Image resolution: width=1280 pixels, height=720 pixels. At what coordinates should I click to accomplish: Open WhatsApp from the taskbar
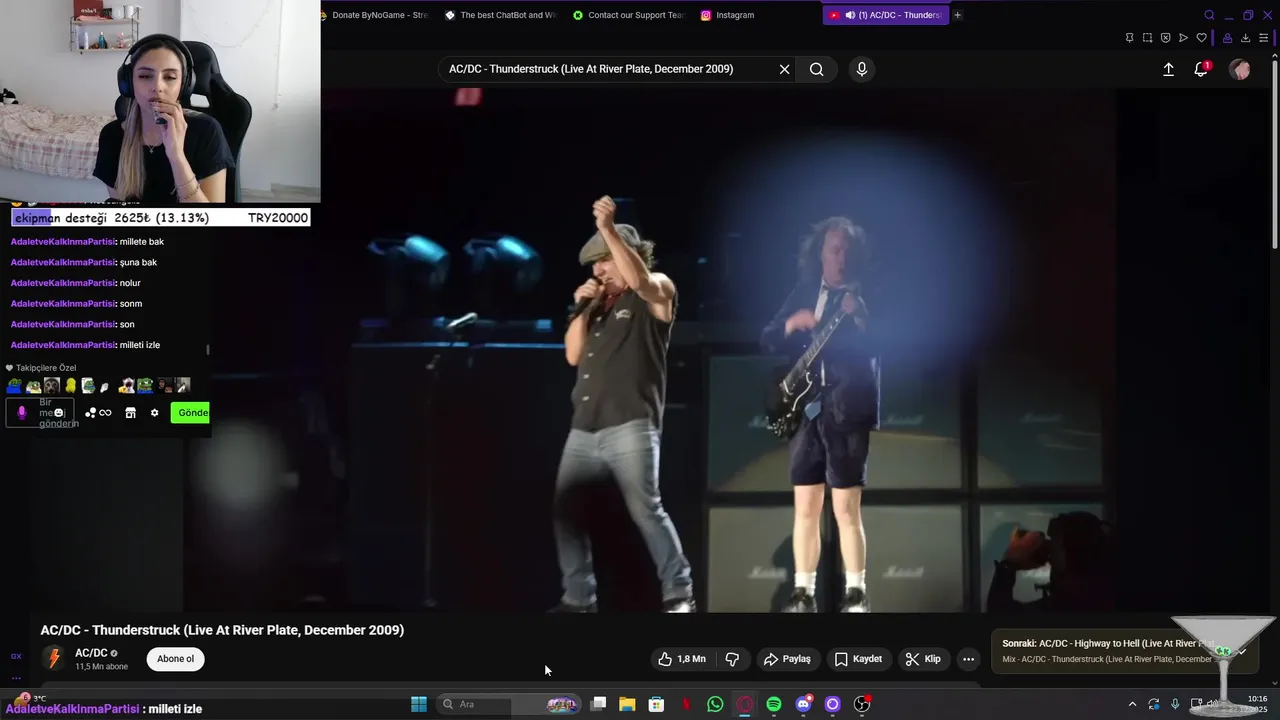click(715, 704)
